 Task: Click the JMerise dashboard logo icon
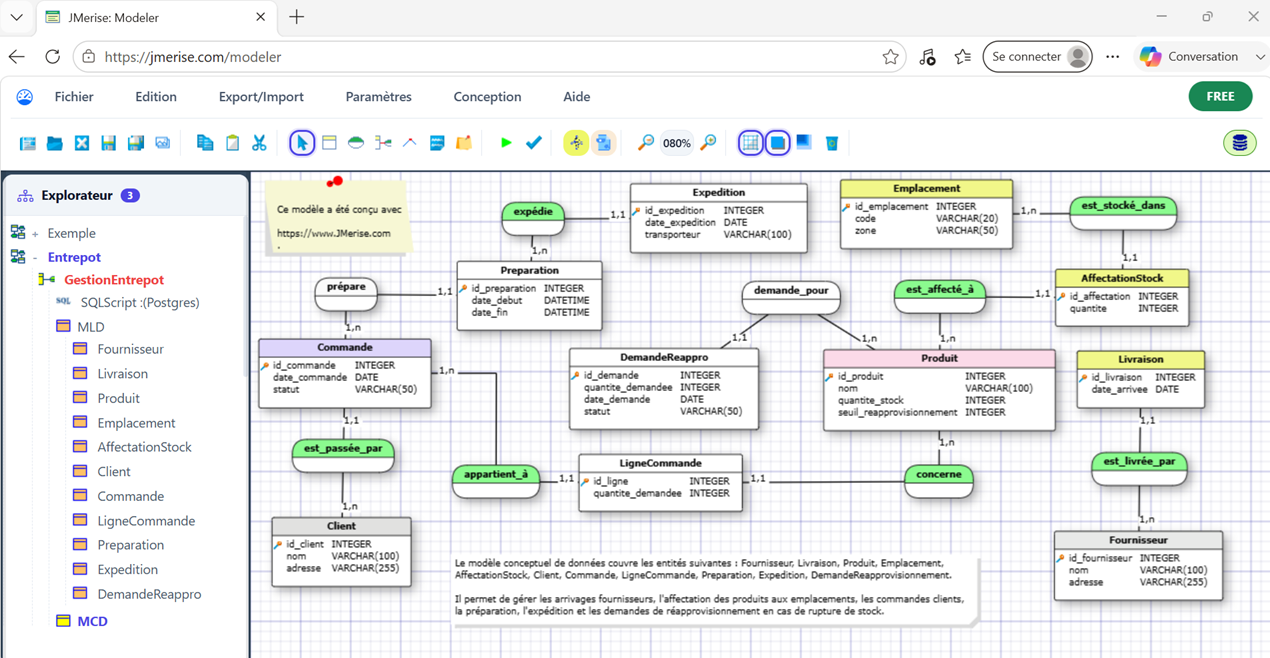[x=25, y=97]
